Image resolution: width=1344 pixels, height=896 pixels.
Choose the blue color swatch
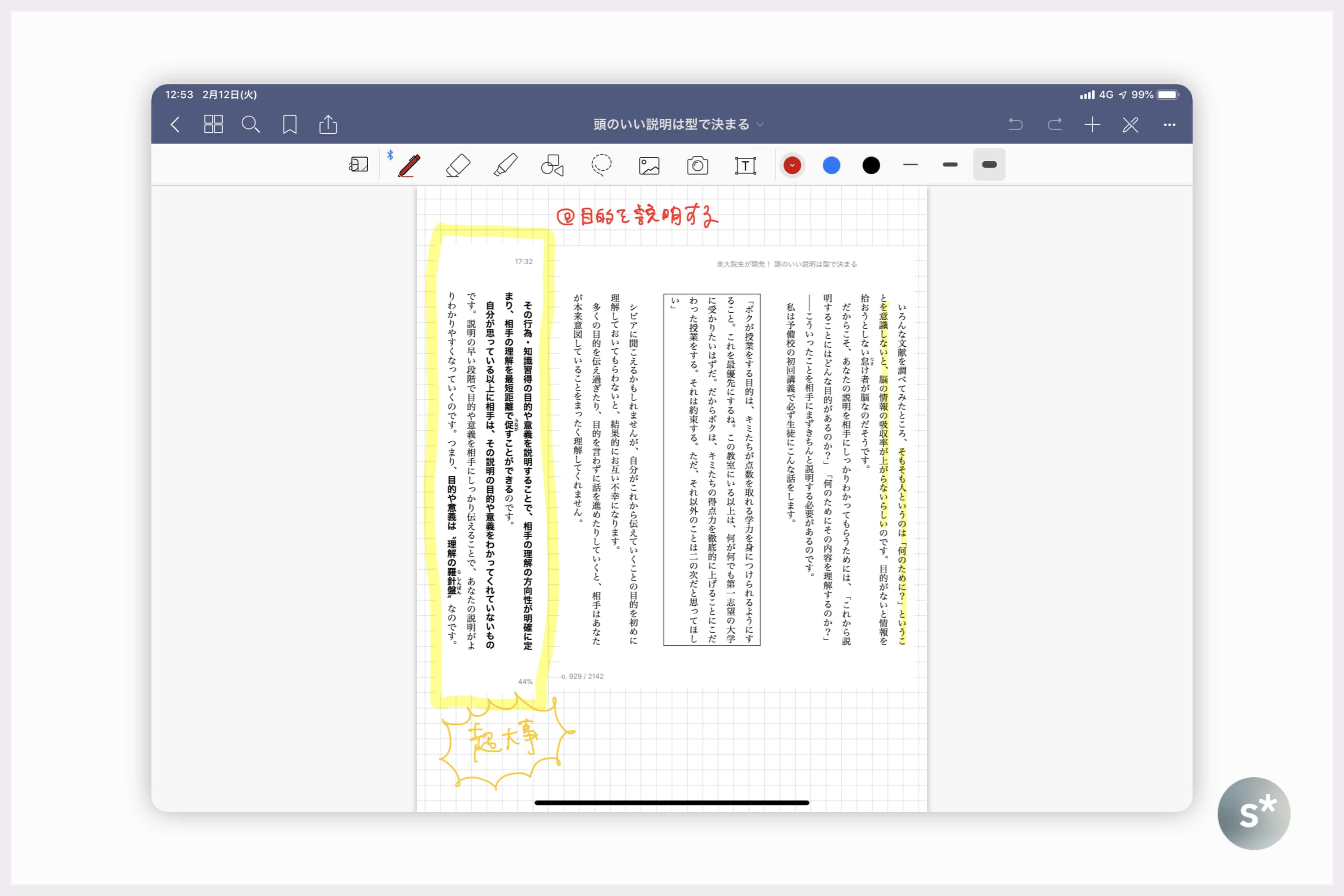[x=831, y=165]
